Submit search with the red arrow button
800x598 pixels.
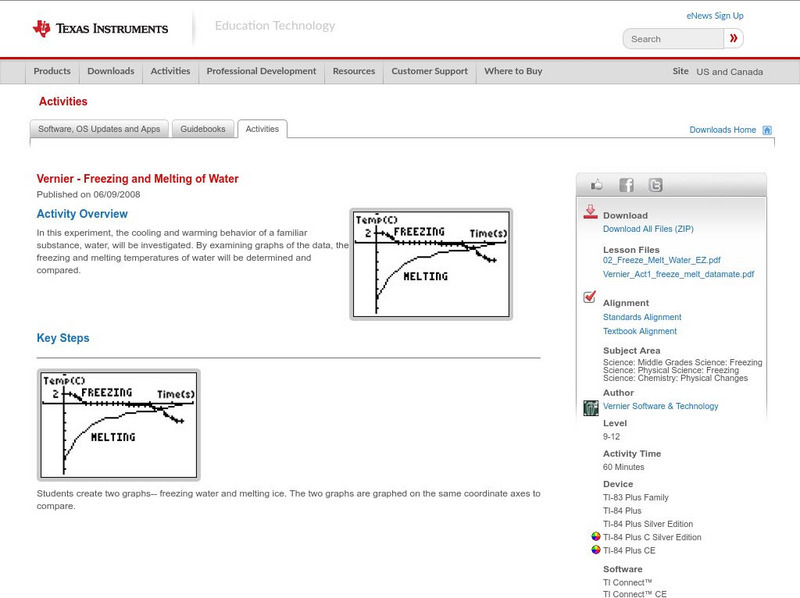[734, 39]
